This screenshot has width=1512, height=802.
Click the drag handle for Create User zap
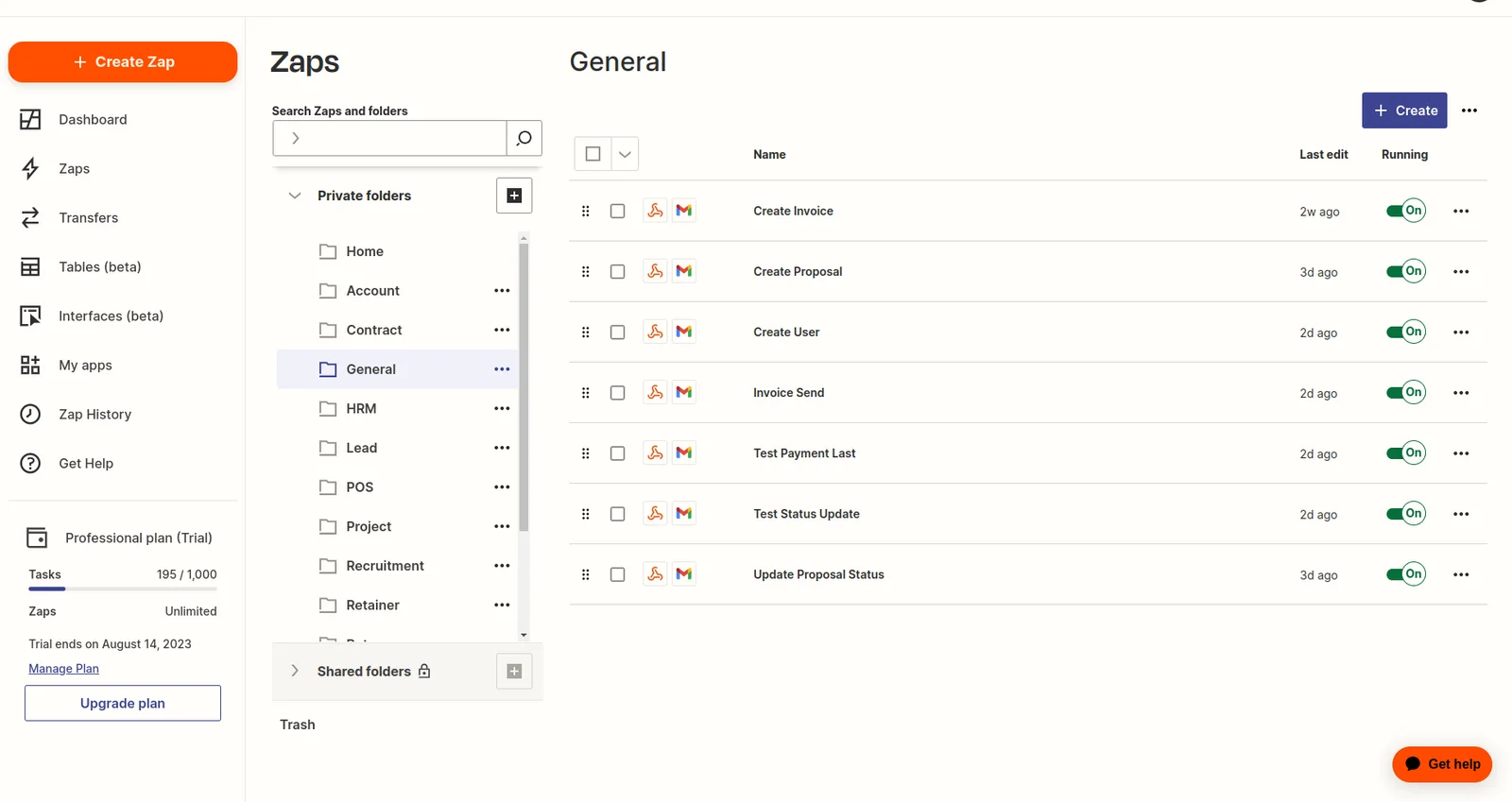(x=586, y=333)
